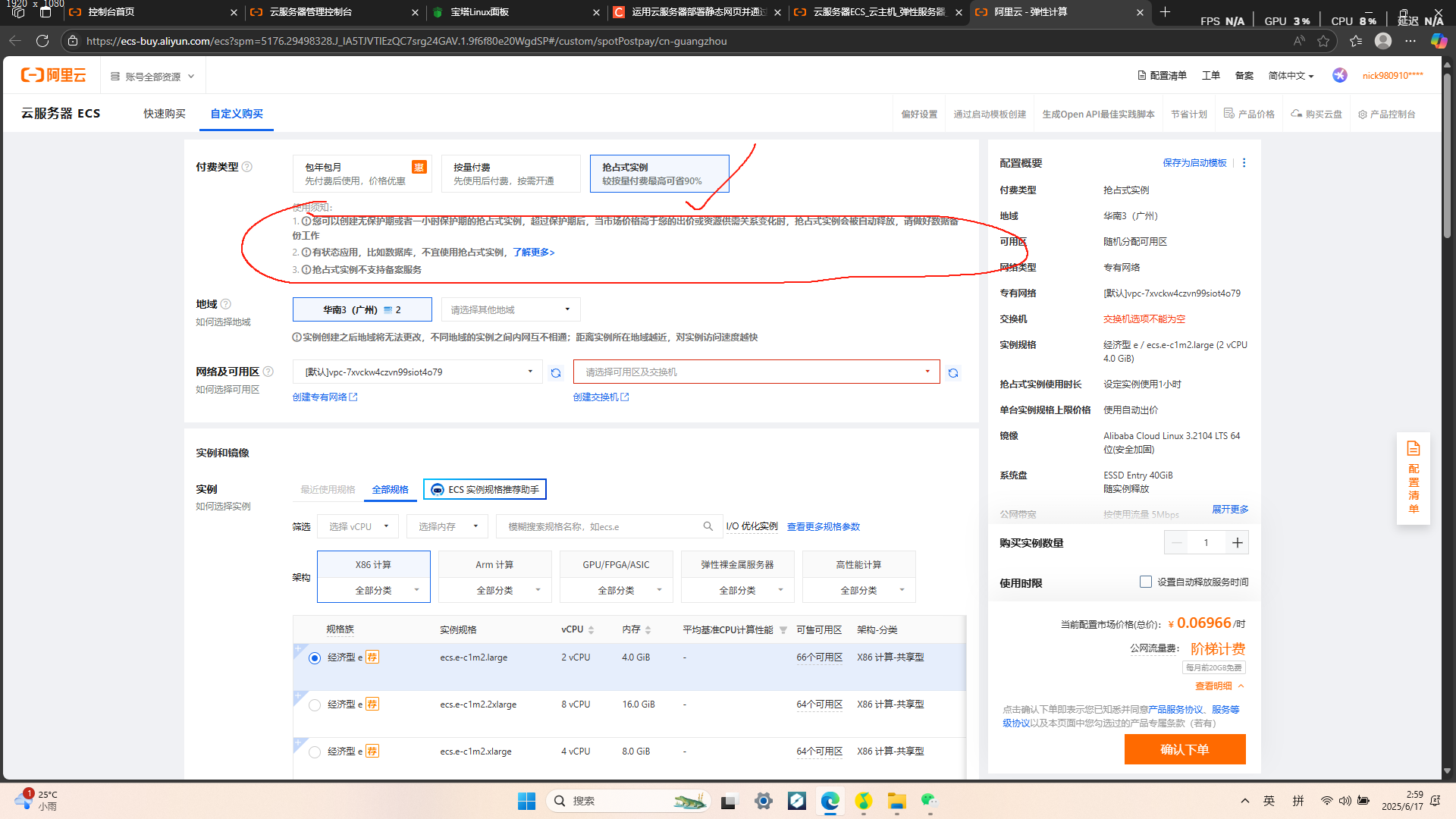Switch to 自定义购买 tab
Viewport: 1456px width, 819px height.
point(237,114)
